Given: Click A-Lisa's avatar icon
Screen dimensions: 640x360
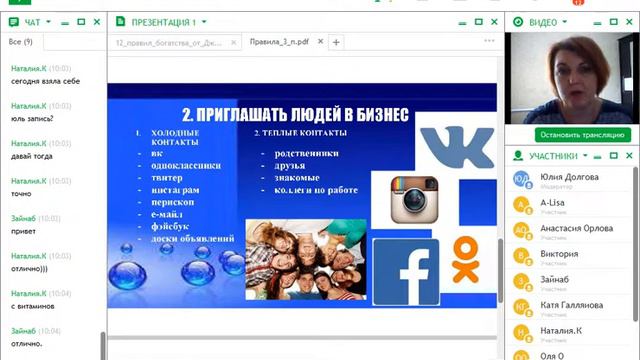Looking at the screenshot, I should (x=522, y=205).
